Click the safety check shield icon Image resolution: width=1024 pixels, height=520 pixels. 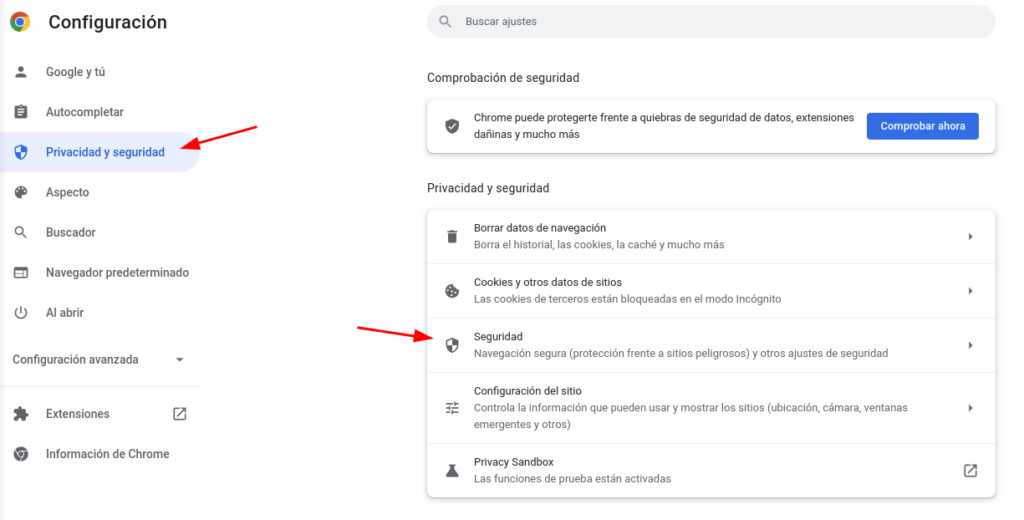click(452, 126)
